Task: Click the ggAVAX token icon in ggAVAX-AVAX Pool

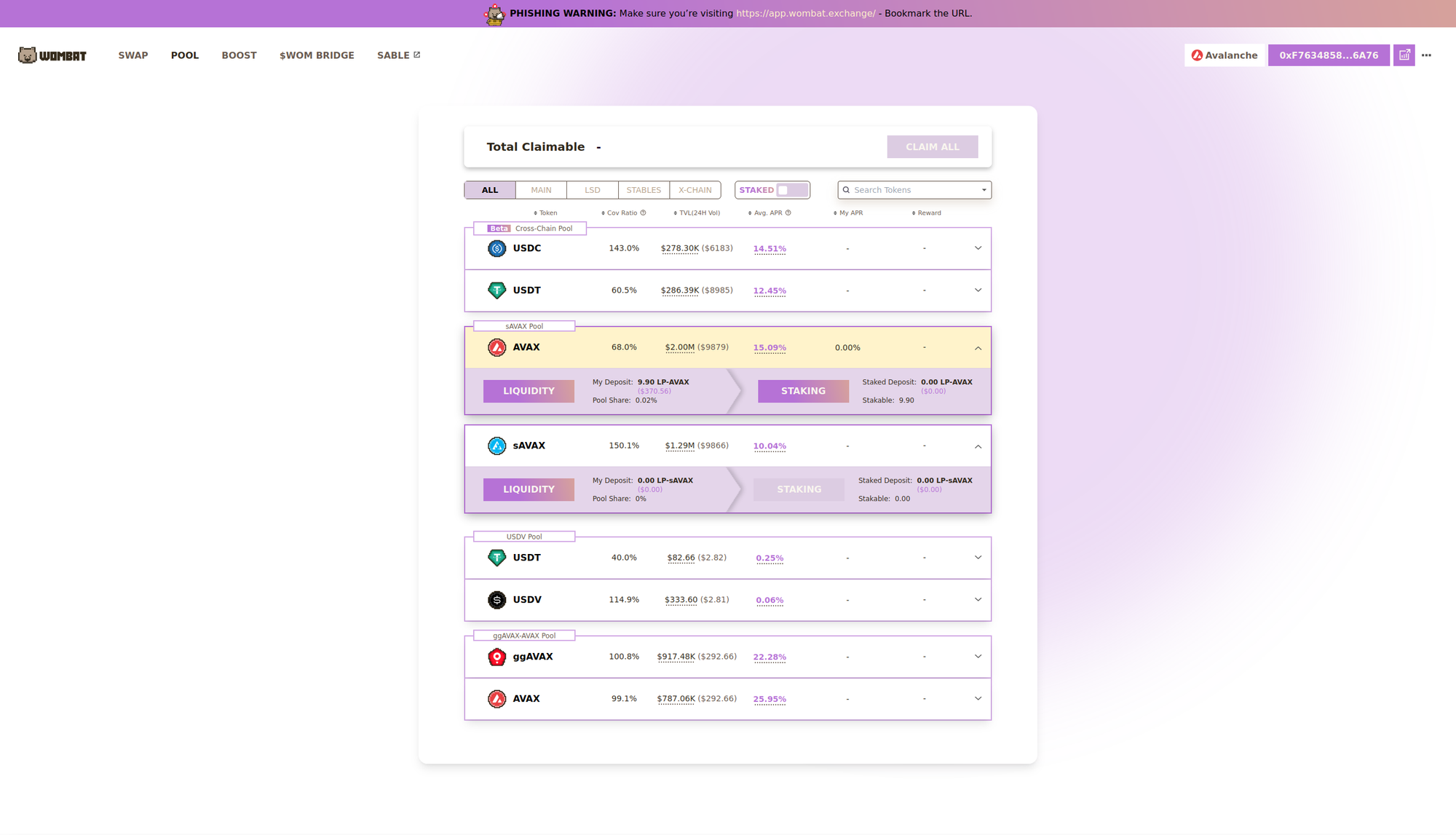Action: click(496, 657)
